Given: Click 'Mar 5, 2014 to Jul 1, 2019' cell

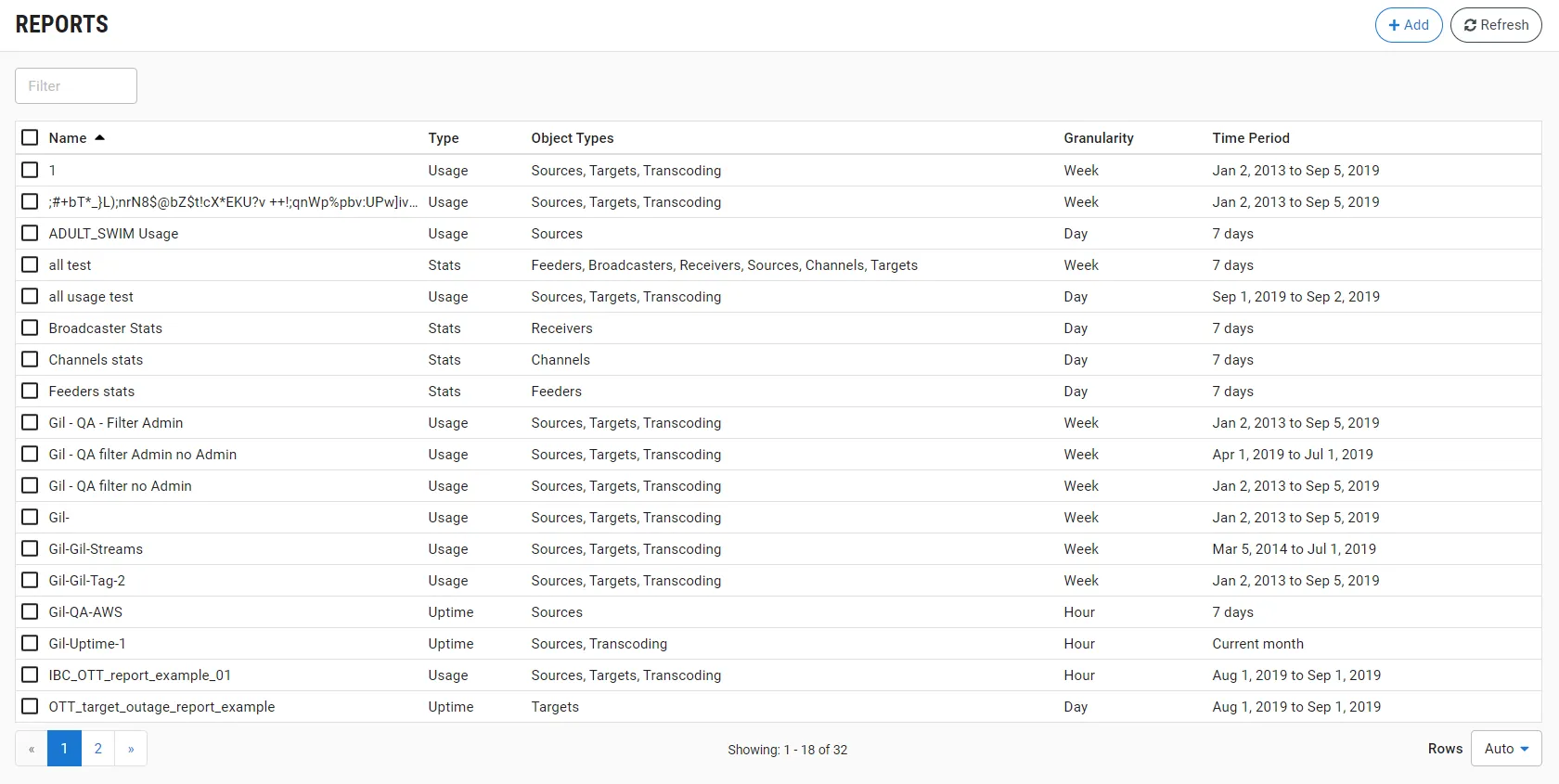Looking at the screenshot, I should (1294, 549).
